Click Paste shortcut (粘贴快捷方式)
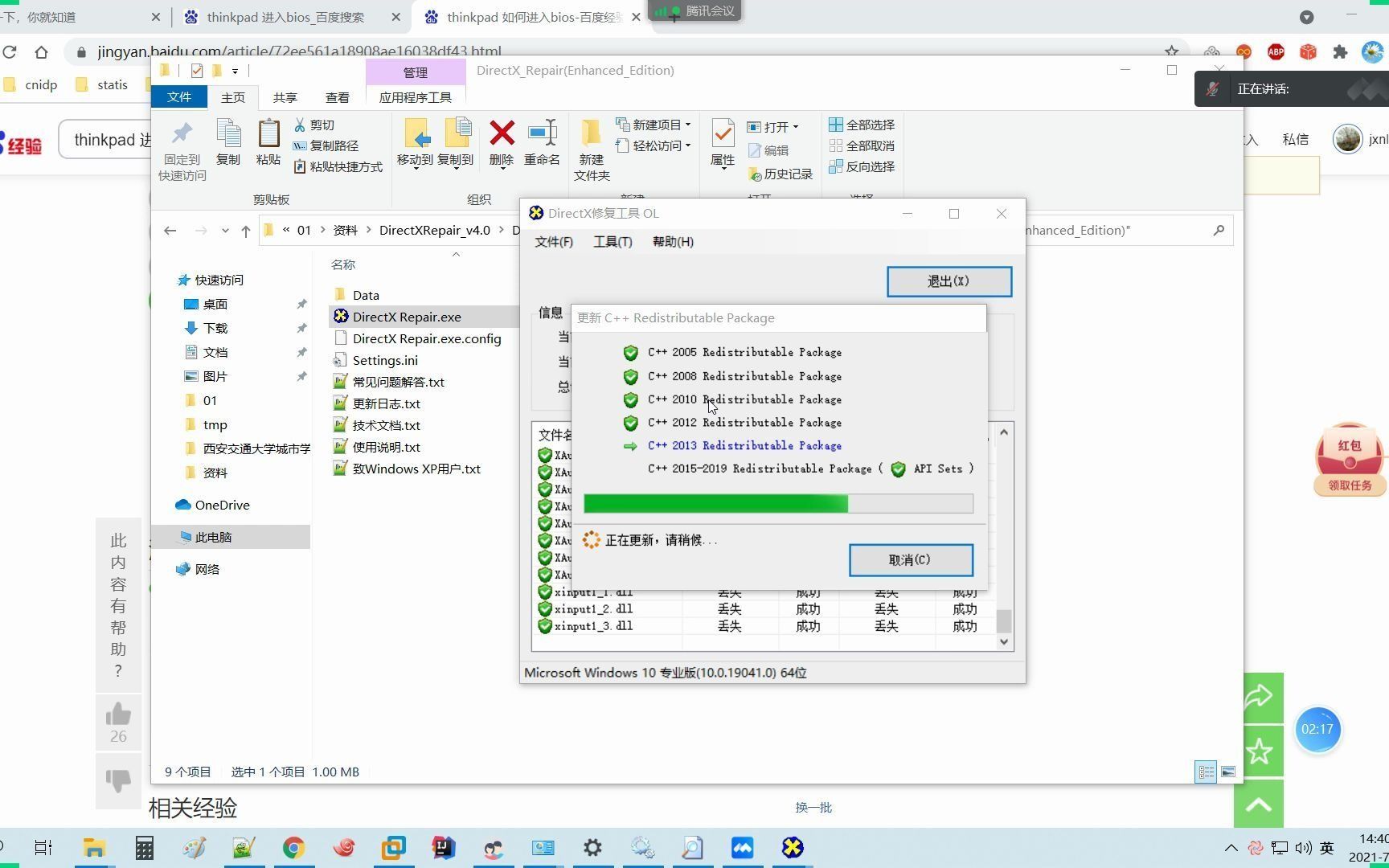The width and height of the screenshot is (1389, 868). tap(338, 166)
